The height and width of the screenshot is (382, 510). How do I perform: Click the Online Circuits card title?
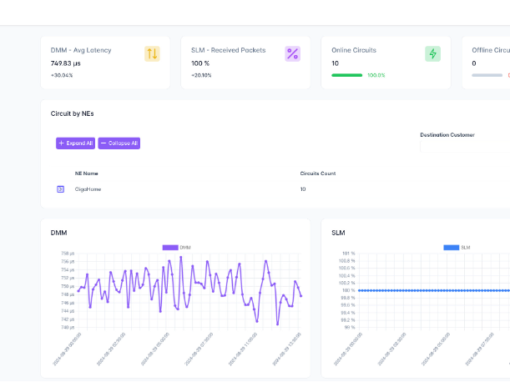coord(354,50)
